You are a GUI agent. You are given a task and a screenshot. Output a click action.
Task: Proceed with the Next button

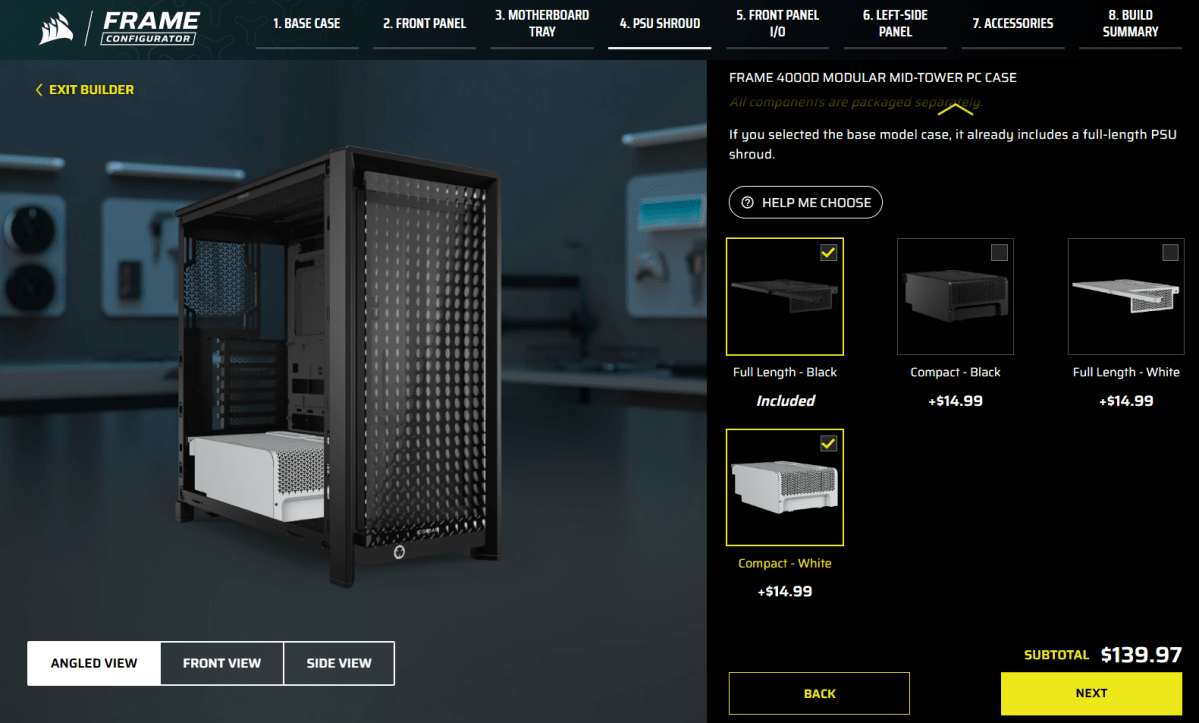(x=1091, y=693)
